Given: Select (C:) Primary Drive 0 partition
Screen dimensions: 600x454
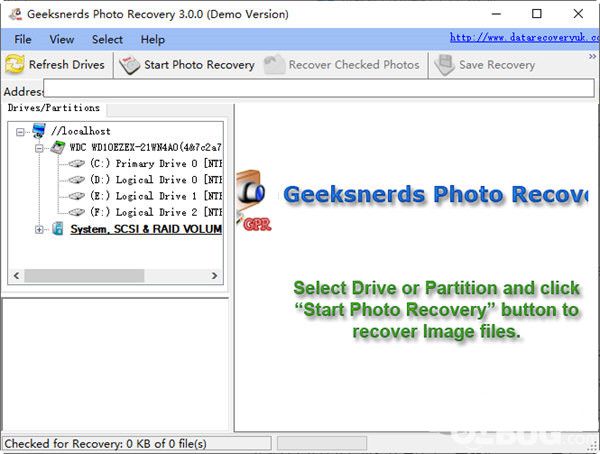Looking at the screenshot, I should click(x=156, y=164).
